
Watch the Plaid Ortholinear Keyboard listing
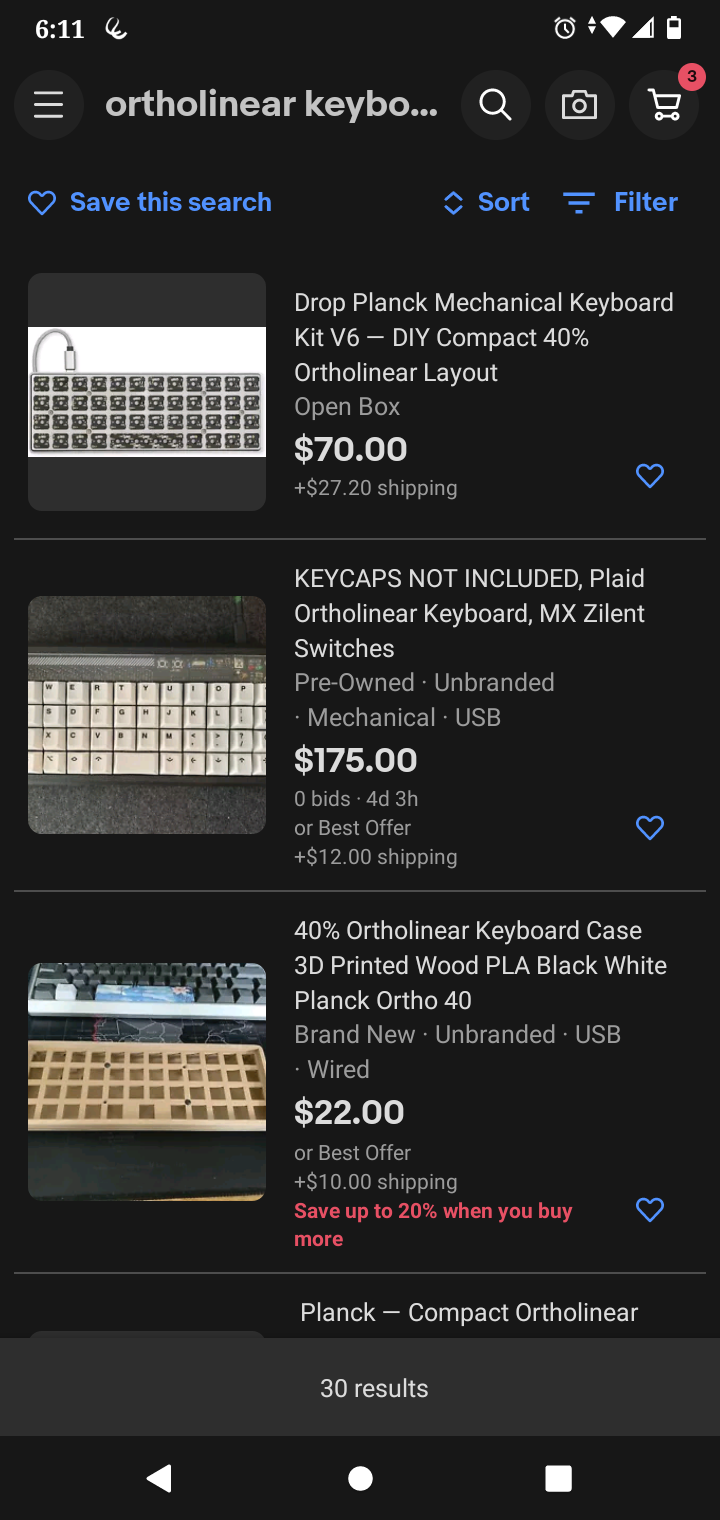click(650, 828)
